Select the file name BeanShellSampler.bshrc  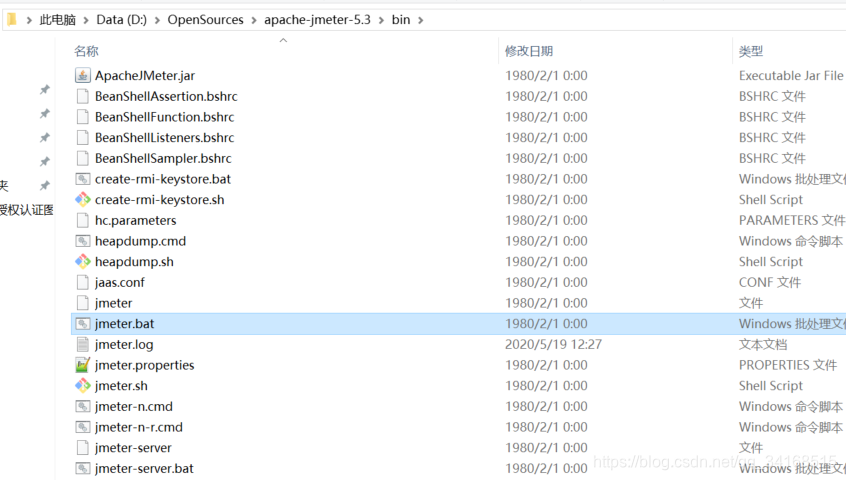(163, 158)
